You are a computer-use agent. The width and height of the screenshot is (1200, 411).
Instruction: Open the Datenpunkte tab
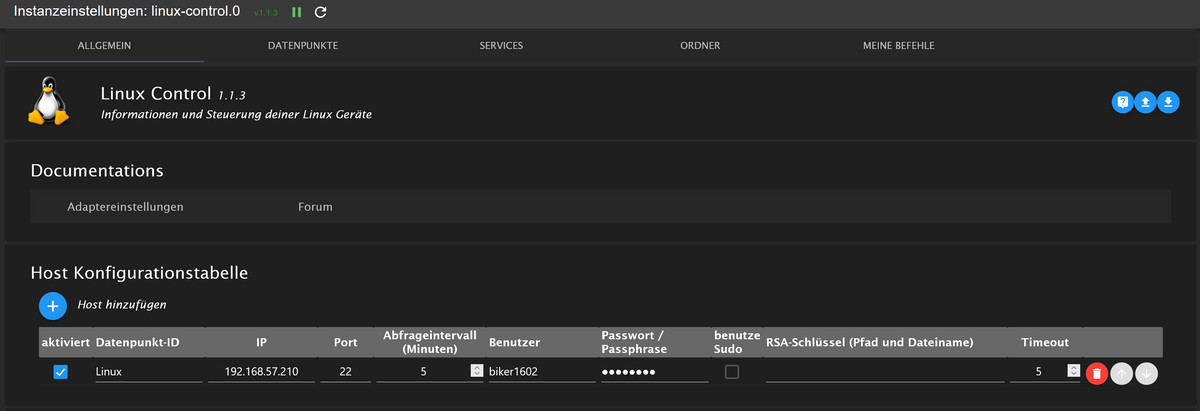point(303,46)
